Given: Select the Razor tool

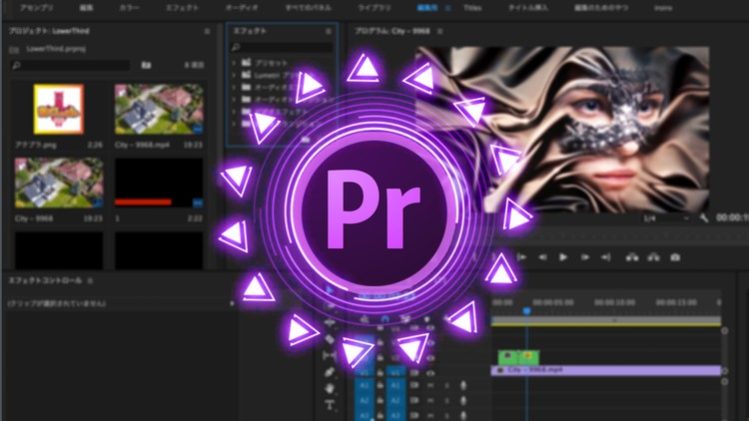Looking at the screenshot, I should (x=330, y=339).
